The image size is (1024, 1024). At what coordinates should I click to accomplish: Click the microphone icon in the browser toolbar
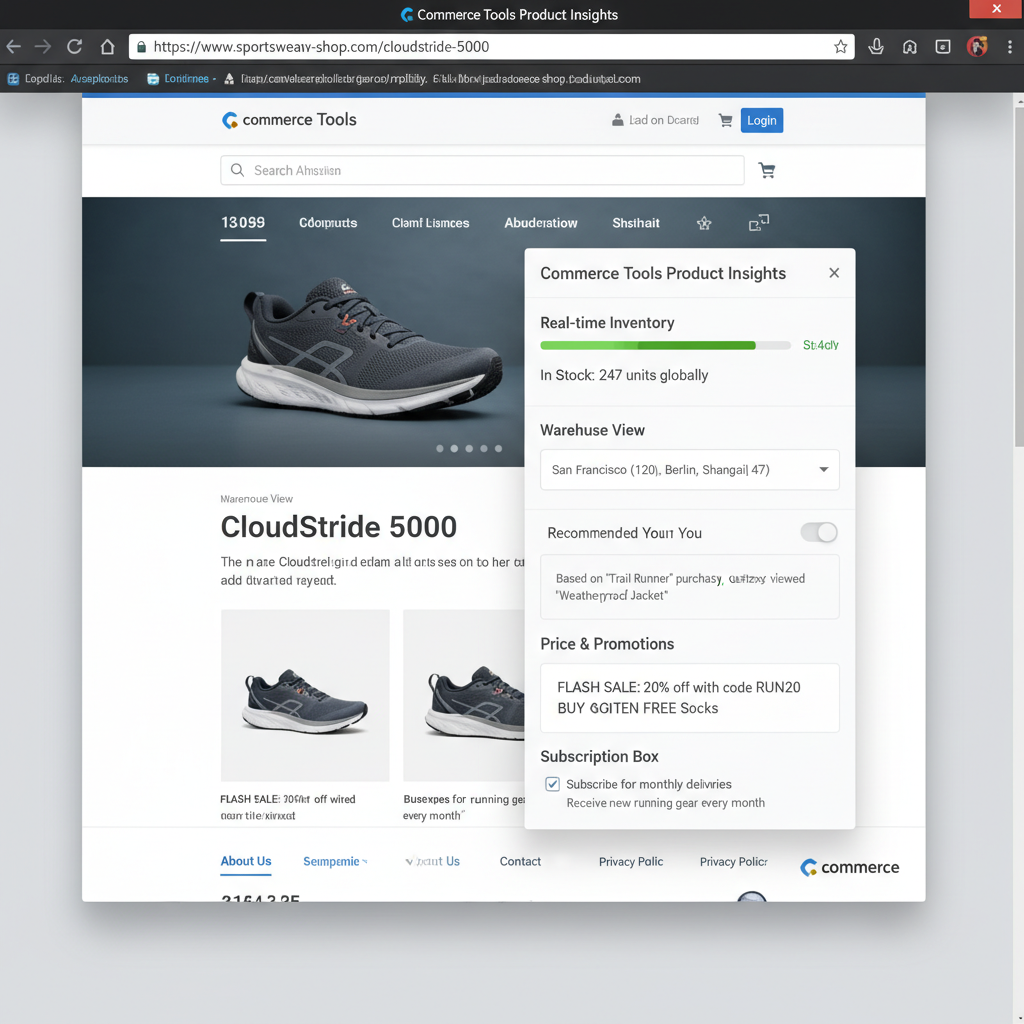pyautogui.click(x=876, y=46)
